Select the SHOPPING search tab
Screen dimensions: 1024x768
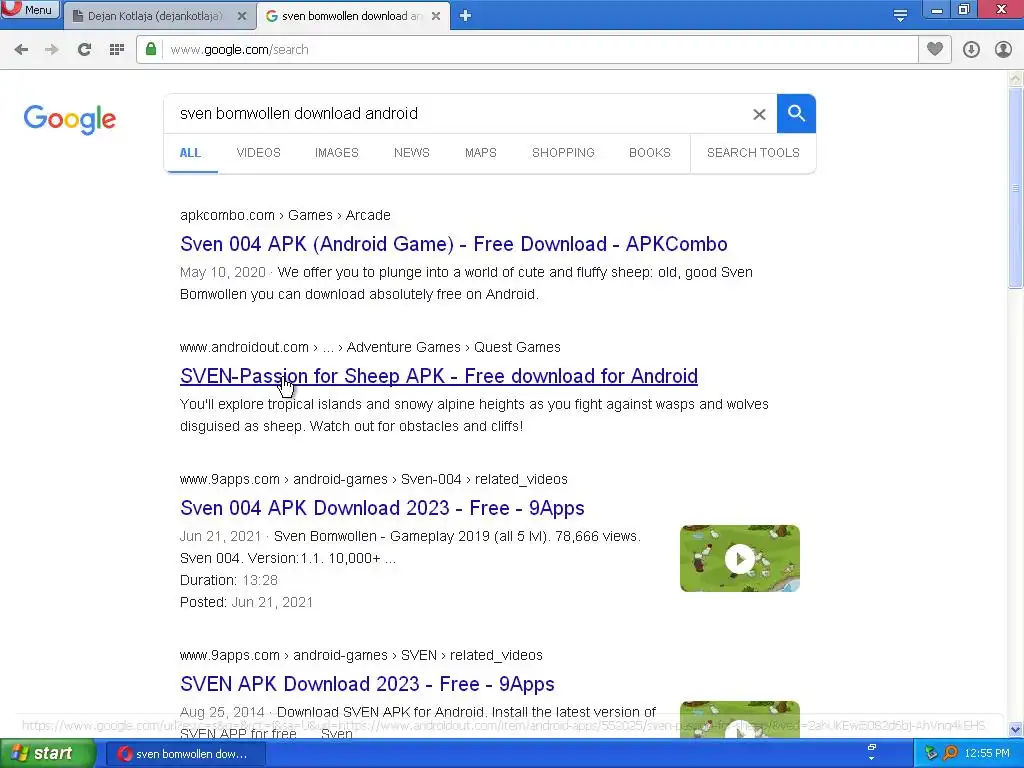[563, 153]
